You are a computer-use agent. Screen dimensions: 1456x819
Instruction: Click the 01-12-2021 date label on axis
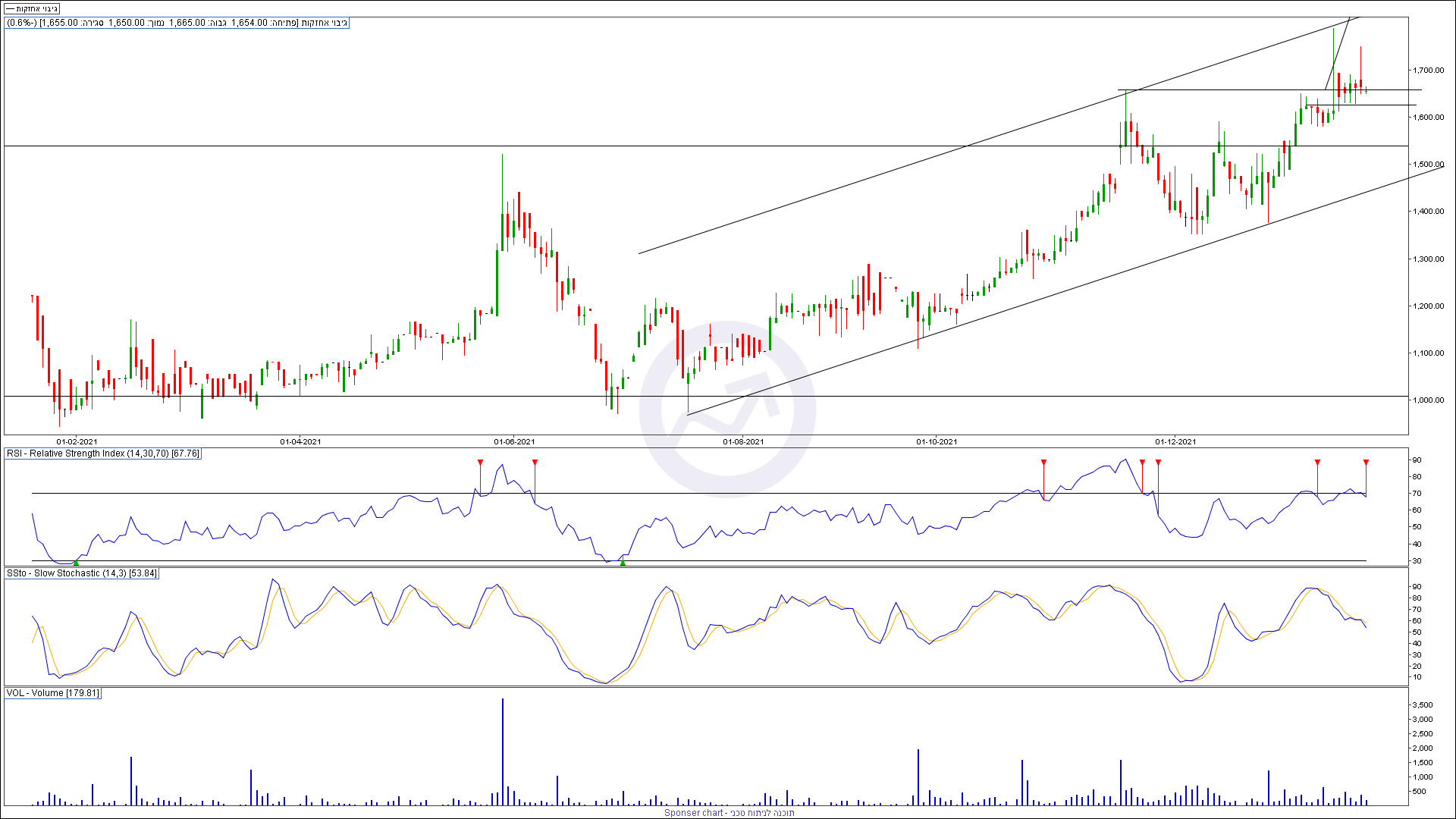(x=1175, y=441)
